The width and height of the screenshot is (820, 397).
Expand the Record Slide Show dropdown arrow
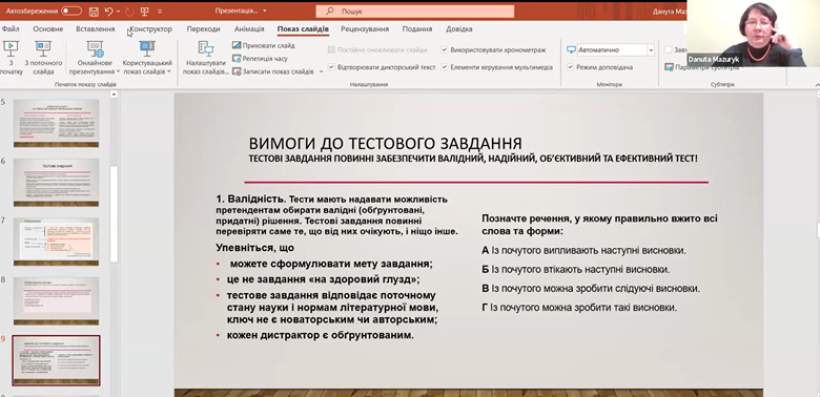pos(321,72)
